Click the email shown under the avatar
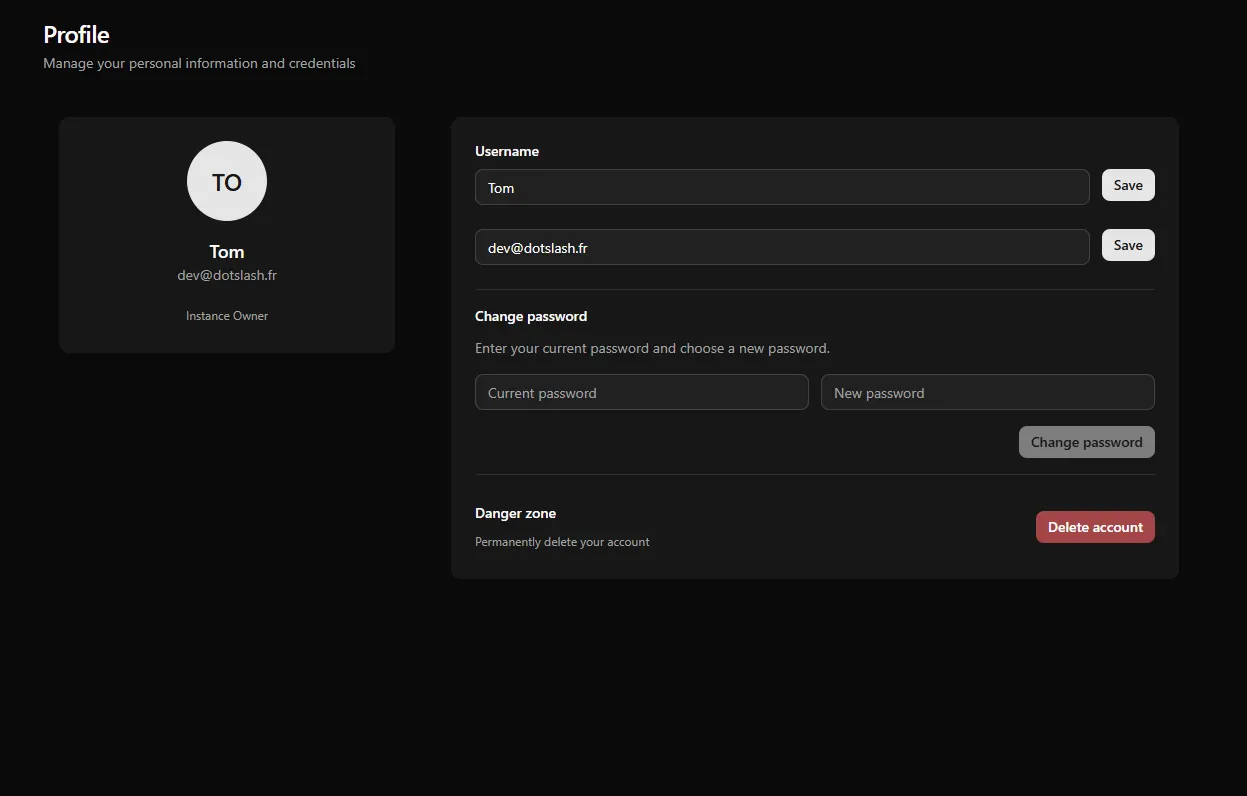Image resolution: width=1247 pixels, height=796 pixels. (227, 275)
